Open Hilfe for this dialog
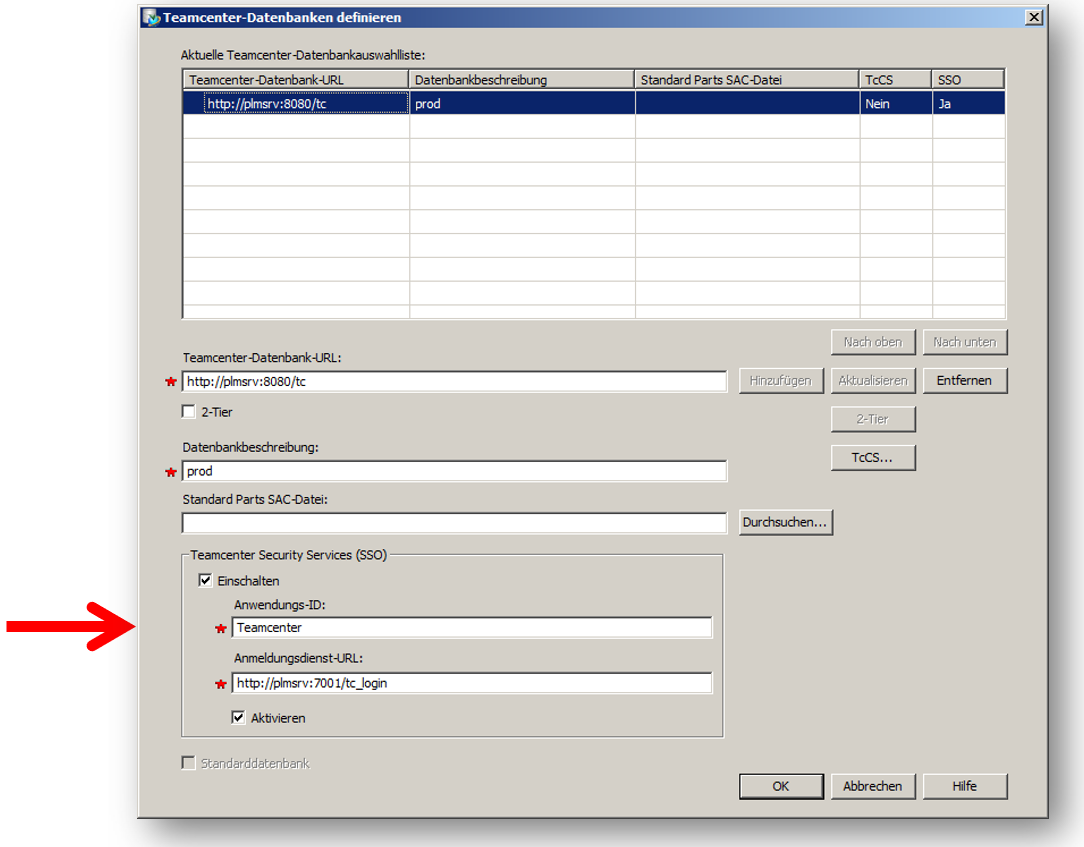This screenshot has height=847, width=1084. (x=964, y=786)
